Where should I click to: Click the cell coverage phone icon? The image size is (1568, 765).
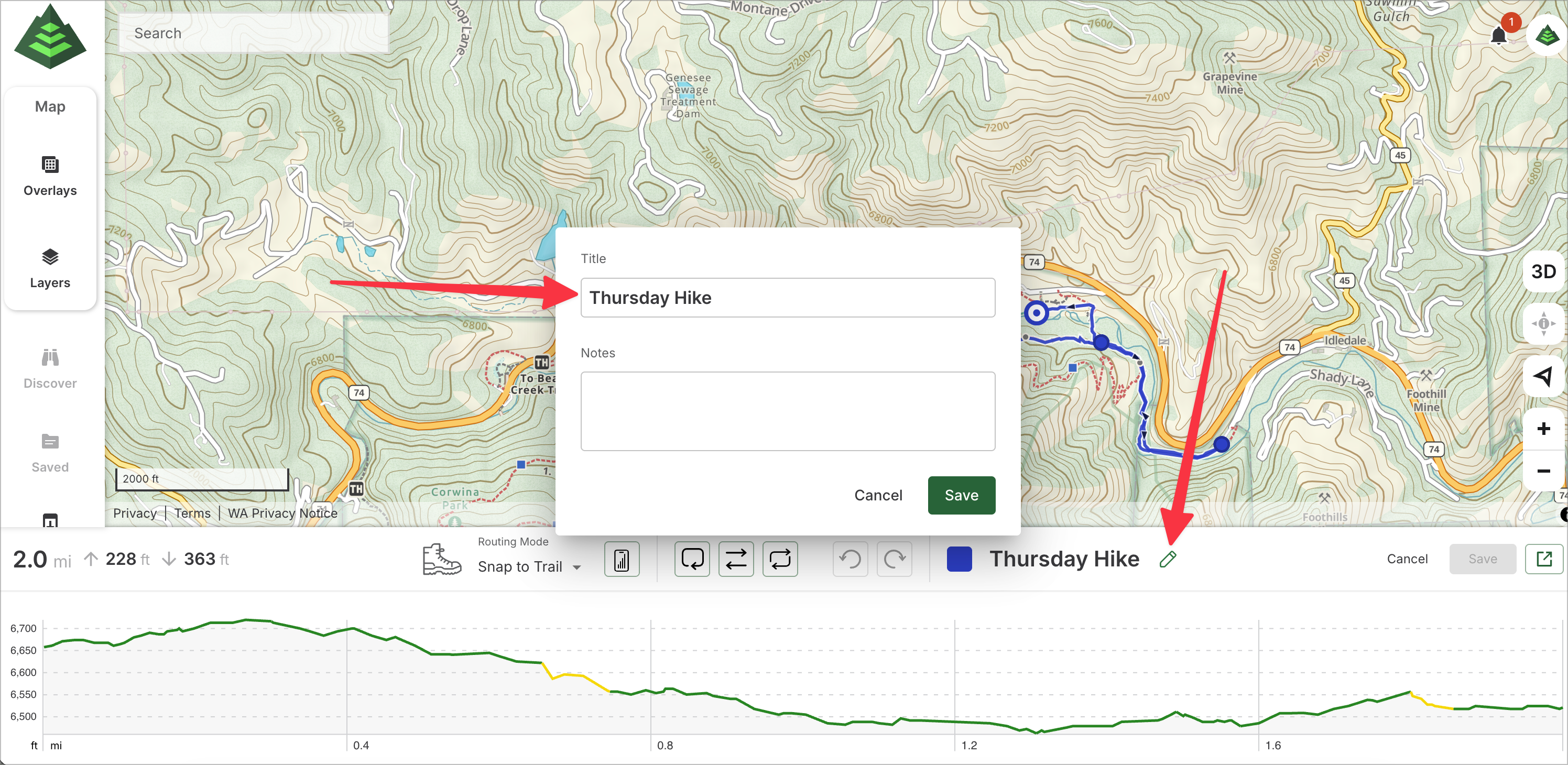click(x=622, y=559)
